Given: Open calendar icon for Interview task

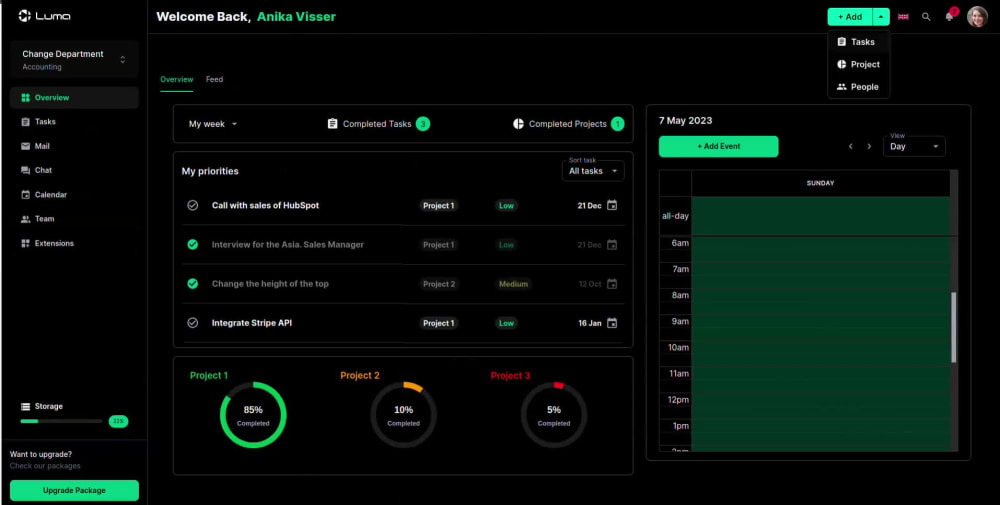Looking at the screenshot, I should (x=612, y=245).
